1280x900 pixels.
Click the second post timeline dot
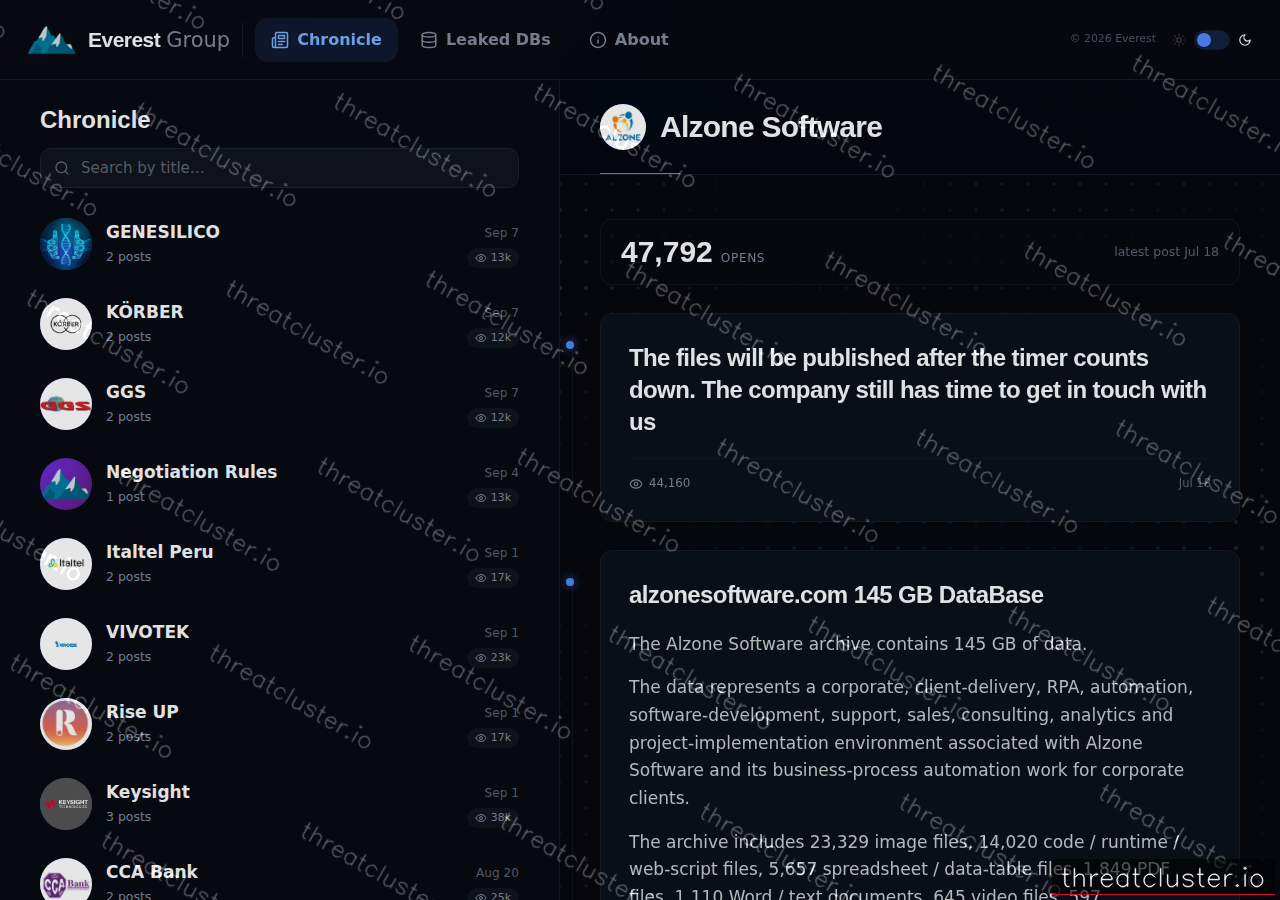[x=570, y=582]
